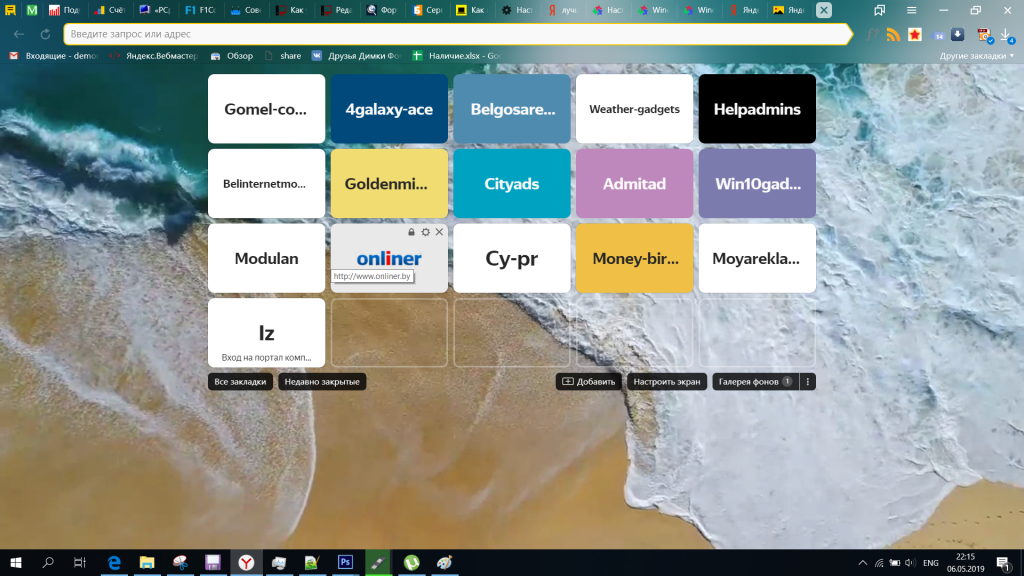Open the Goldenmi tile
Screen dimensions: 1024x576
coord(389,184)
